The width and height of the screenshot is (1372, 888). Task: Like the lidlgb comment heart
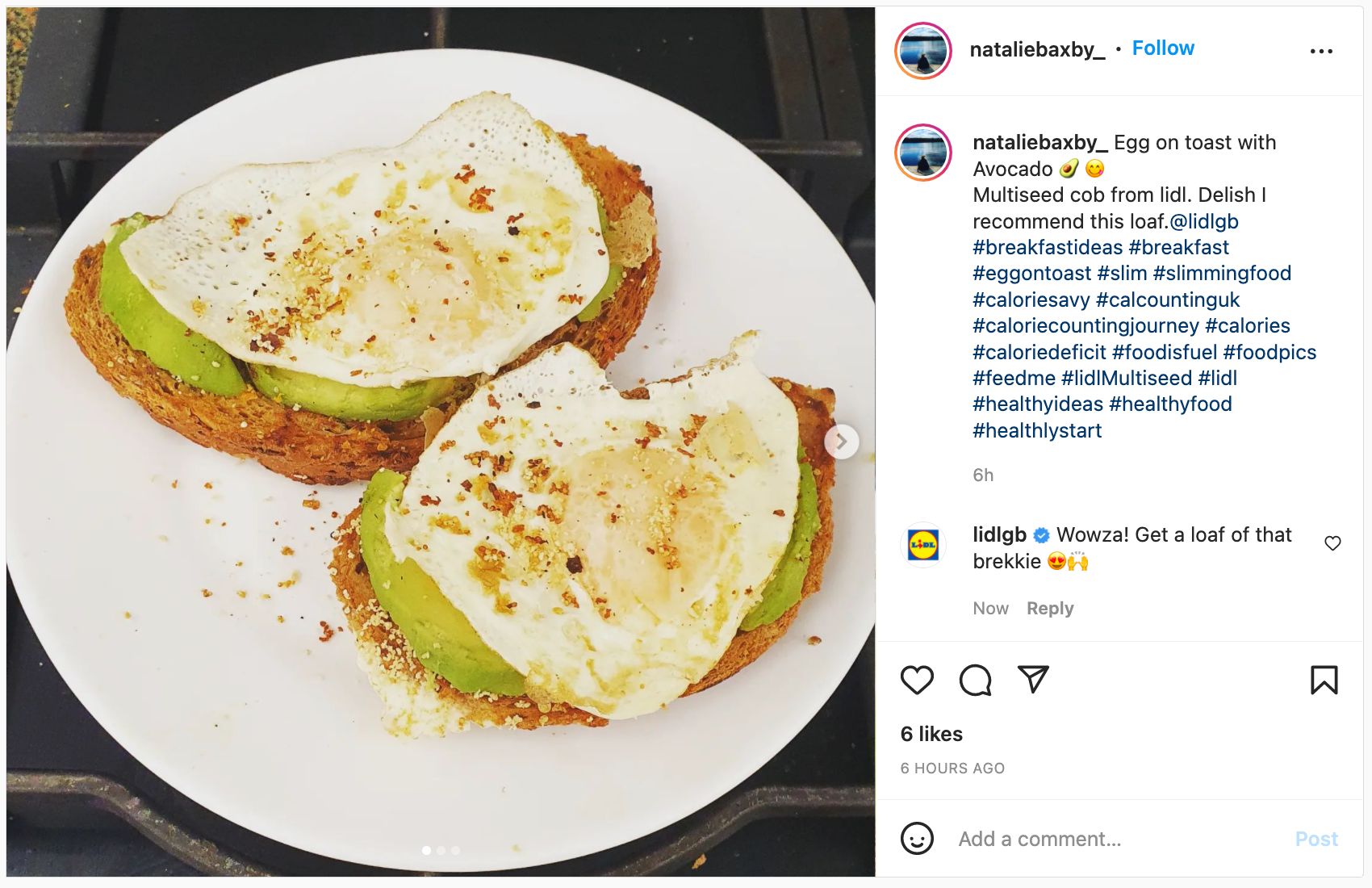coord(1332,543)
